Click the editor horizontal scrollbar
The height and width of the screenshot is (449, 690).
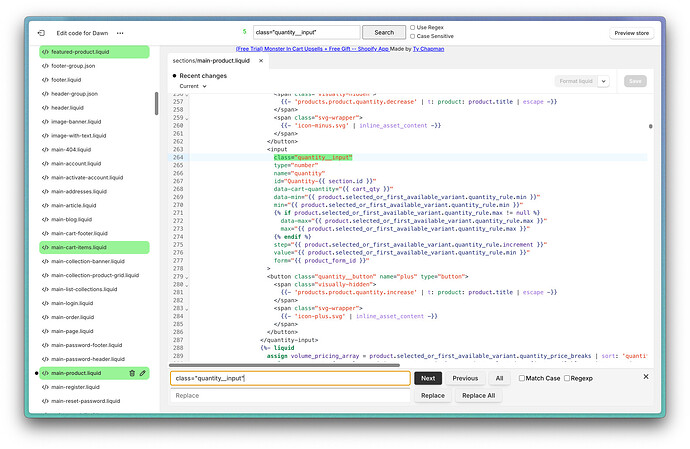[x=284, y=365]
